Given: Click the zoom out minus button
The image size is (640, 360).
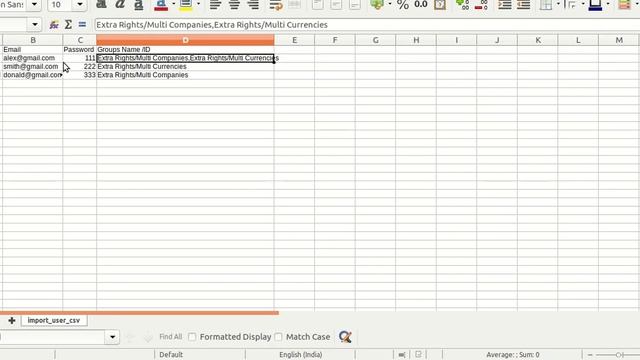Looking at the screenshot, I should pos(590,355).
